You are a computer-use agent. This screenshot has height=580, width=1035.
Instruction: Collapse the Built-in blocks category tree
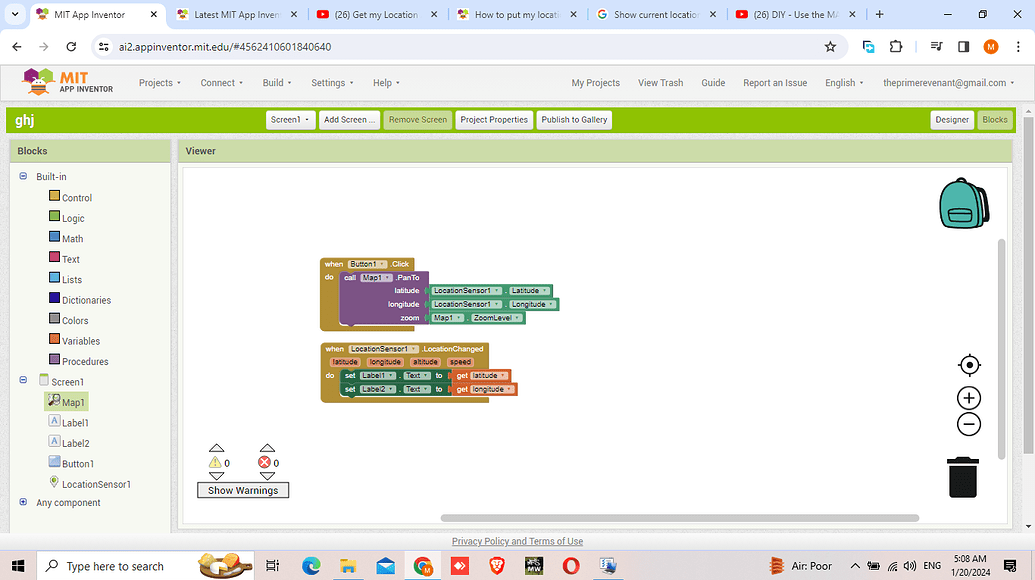(x=22, y=176)
